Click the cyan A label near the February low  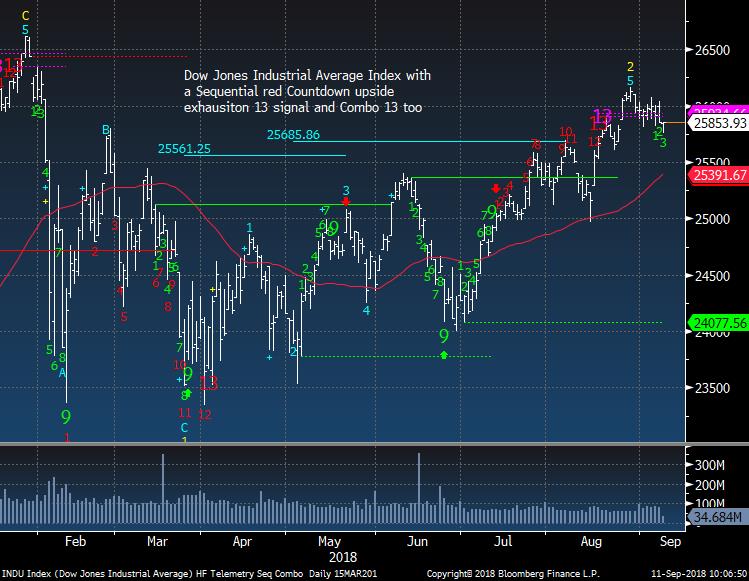click(62, 373)
